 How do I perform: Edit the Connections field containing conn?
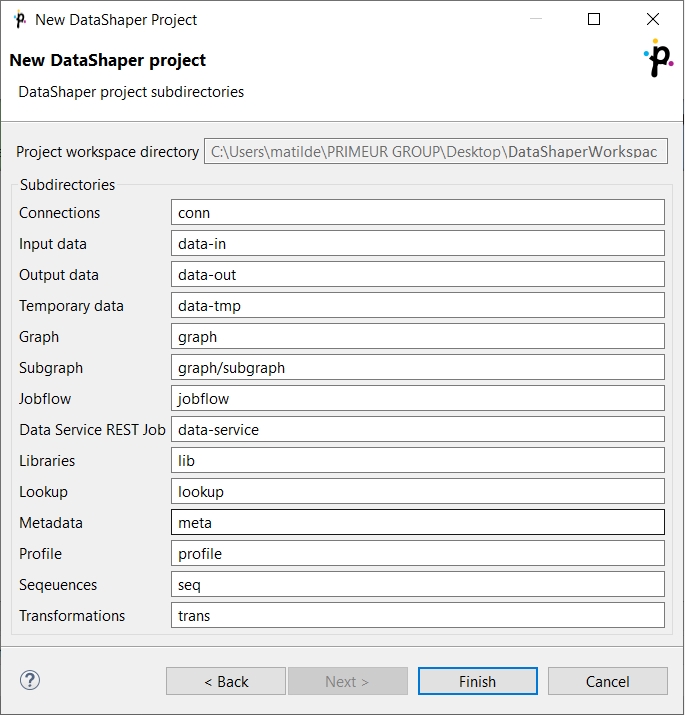point(418,212)
